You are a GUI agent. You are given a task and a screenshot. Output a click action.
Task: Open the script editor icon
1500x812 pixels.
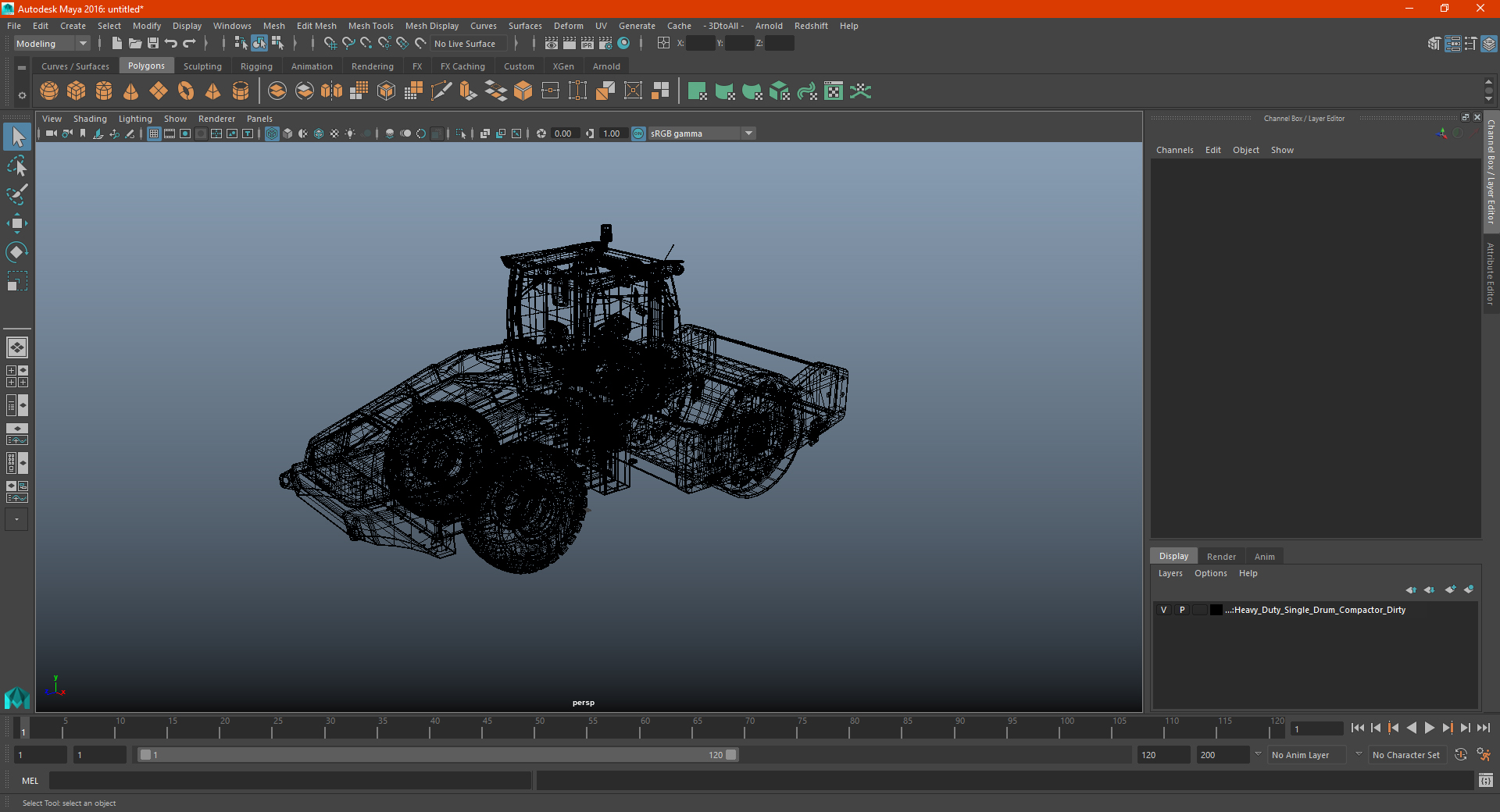point(1486,780)
